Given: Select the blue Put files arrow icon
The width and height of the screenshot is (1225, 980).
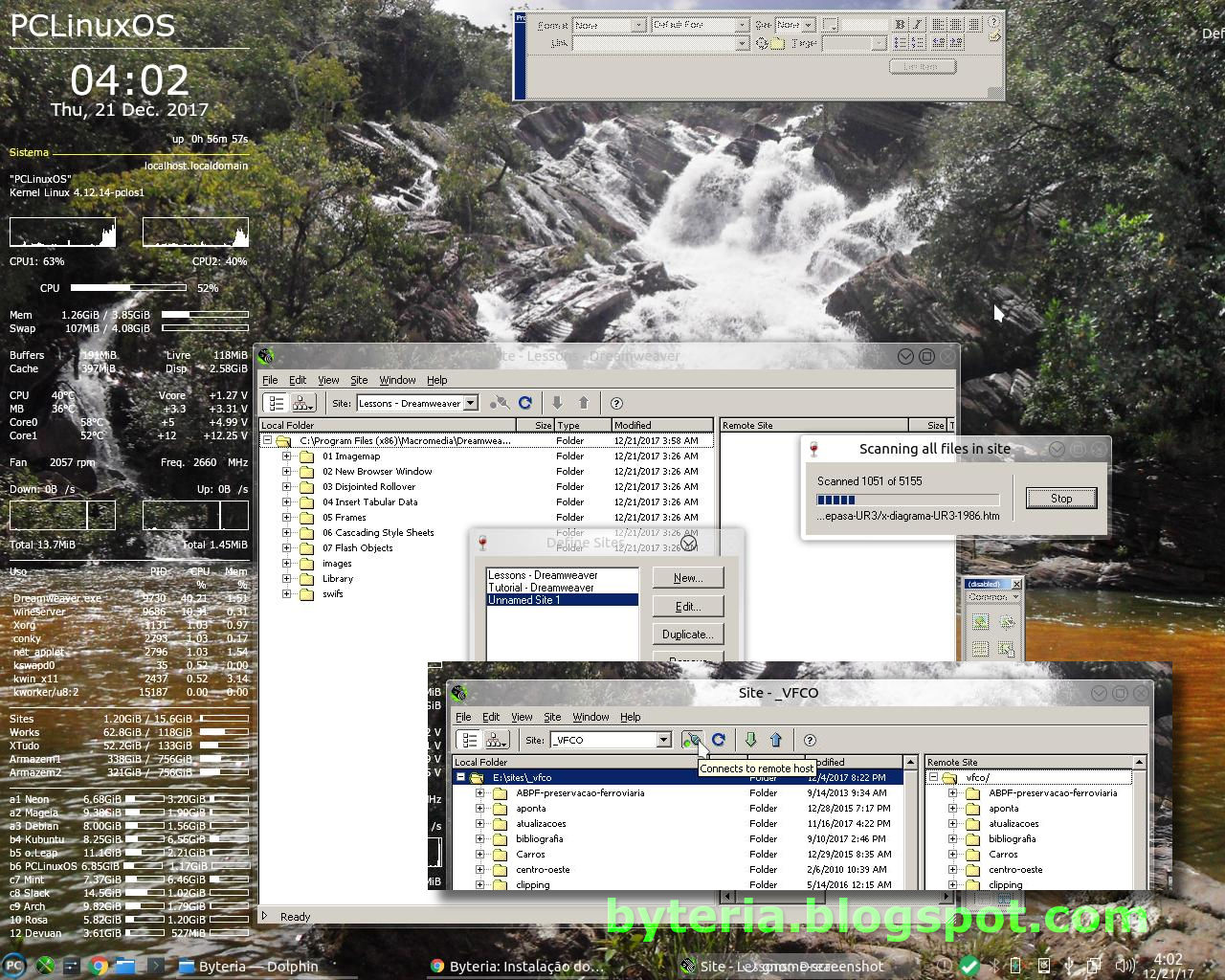Looking at the screenshot, I should click(775, 740).
